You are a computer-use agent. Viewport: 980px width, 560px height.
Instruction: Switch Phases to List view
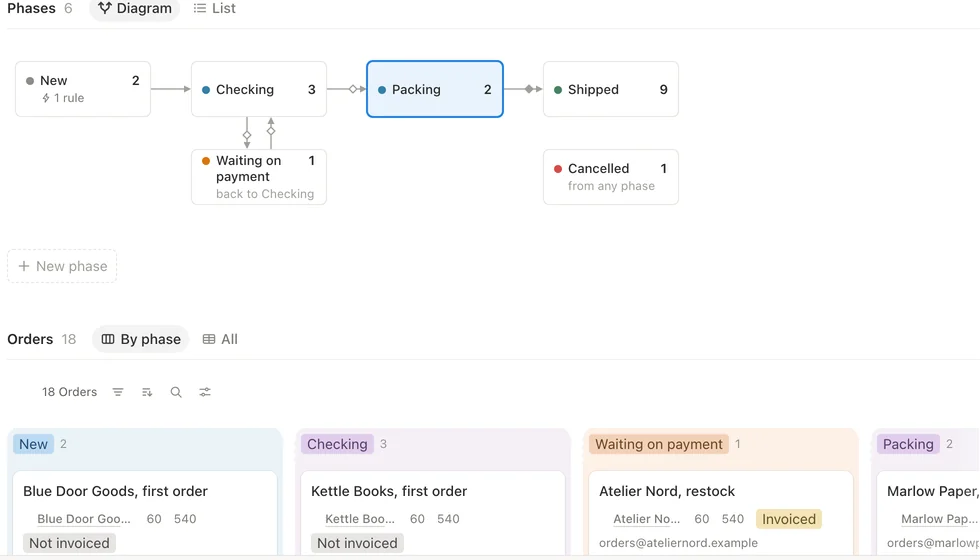(x=214, y=9)
